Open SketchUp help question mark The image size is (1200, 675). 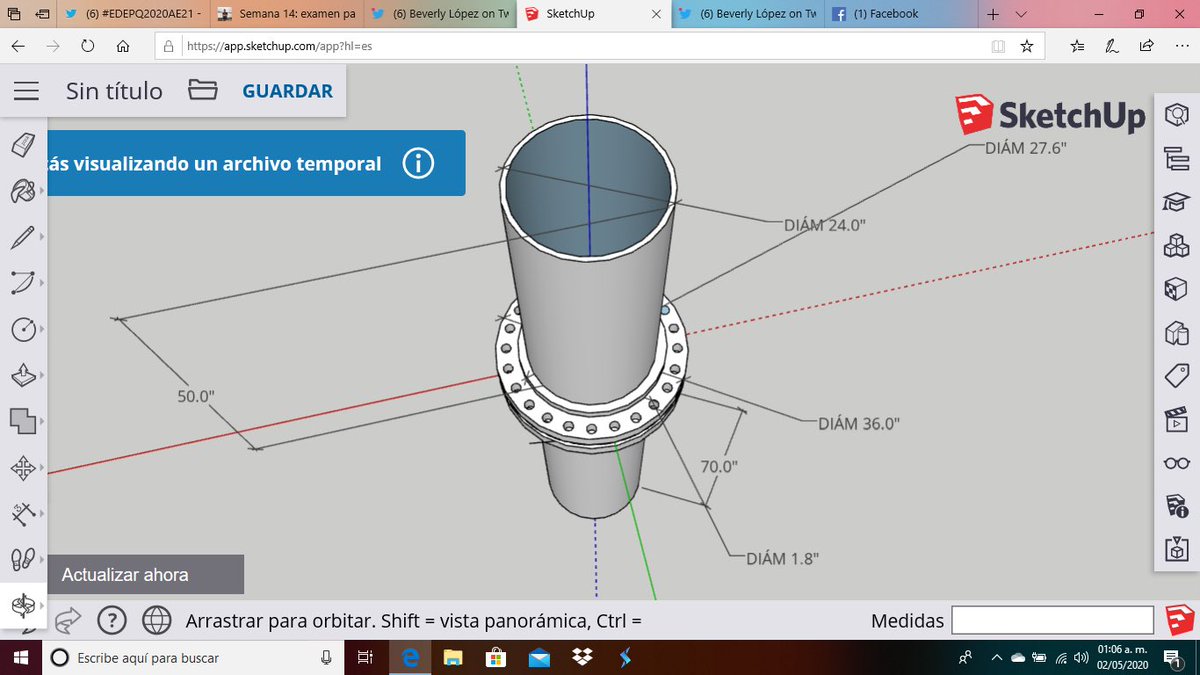pos(111,620)
